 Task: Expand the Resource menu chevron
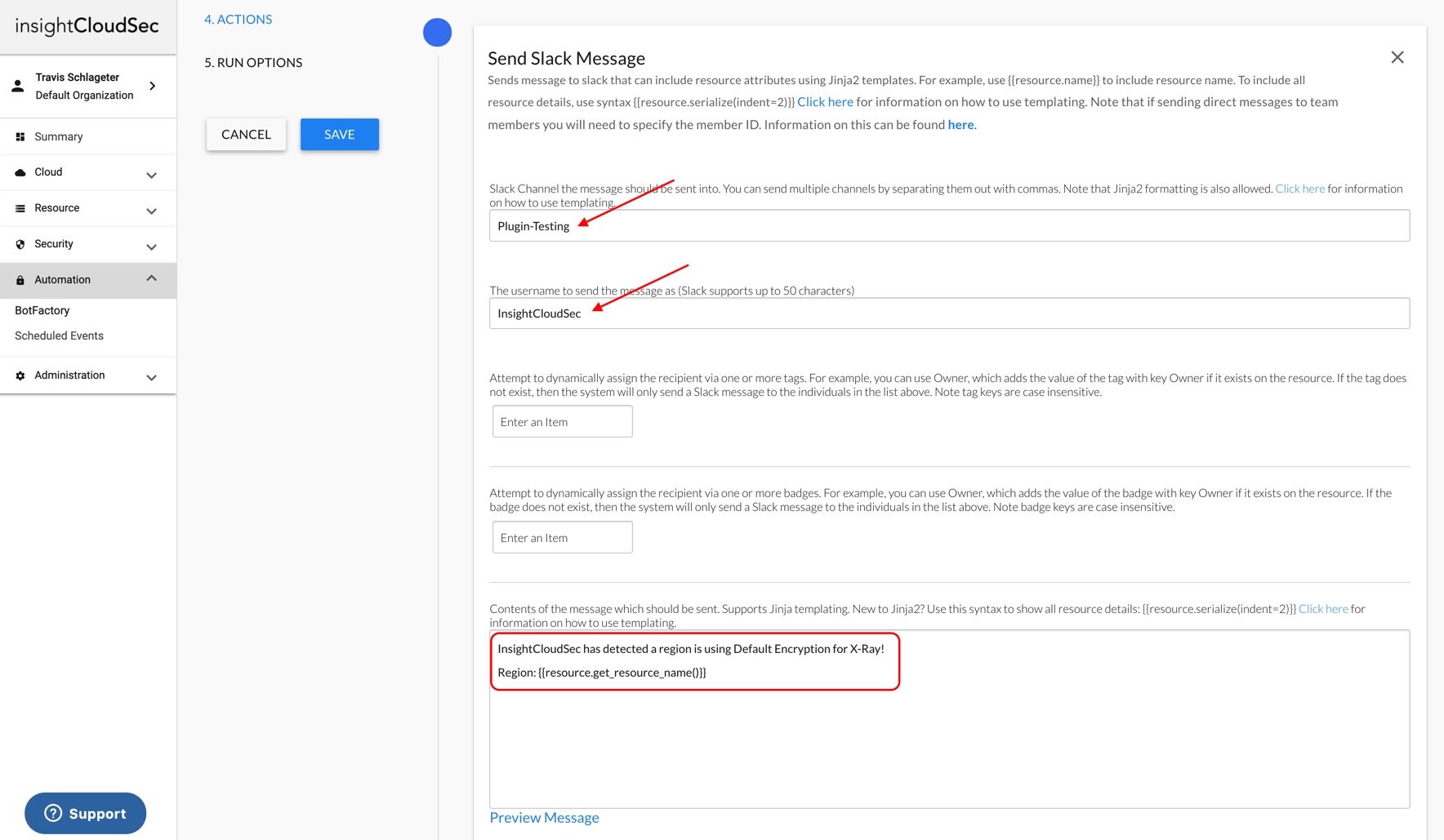pyautogui.click(x=151, y=211)
